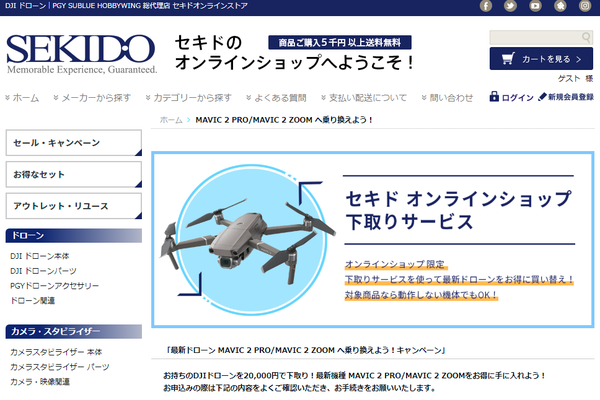Open DJI ドローンパーツ link
The width and height of the screenshot is (600, 400).
coord(43,271)
